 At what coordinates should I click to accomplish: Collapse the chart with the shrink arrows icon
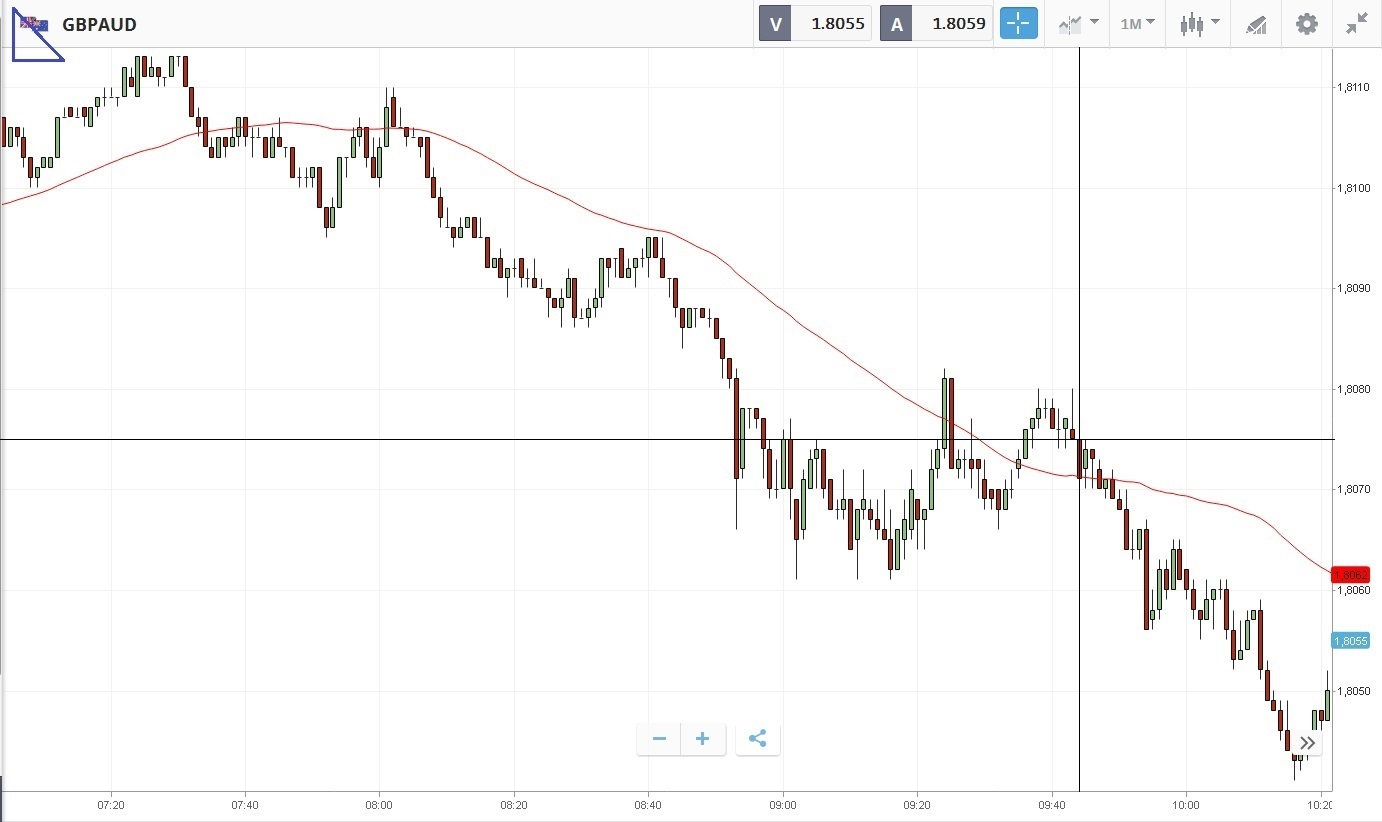(1356, 24)
